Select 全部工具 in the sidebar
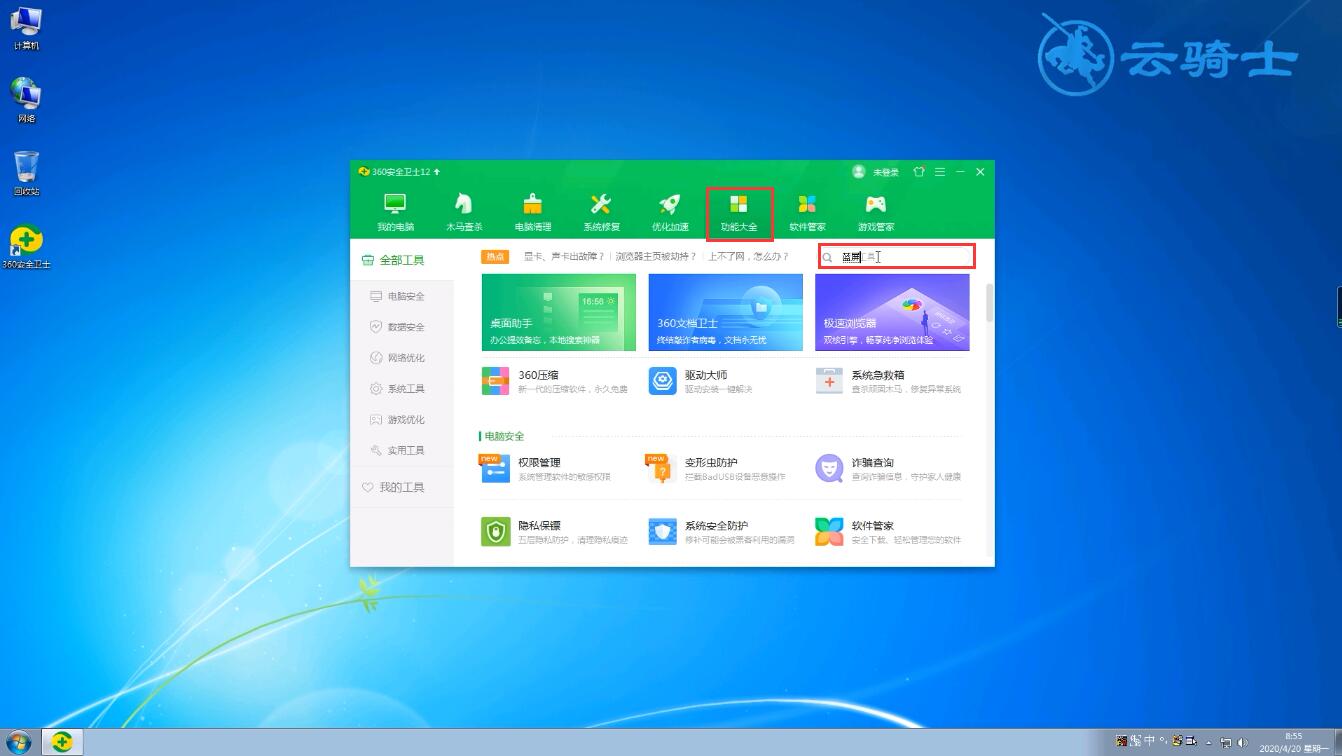 [402, 260]
